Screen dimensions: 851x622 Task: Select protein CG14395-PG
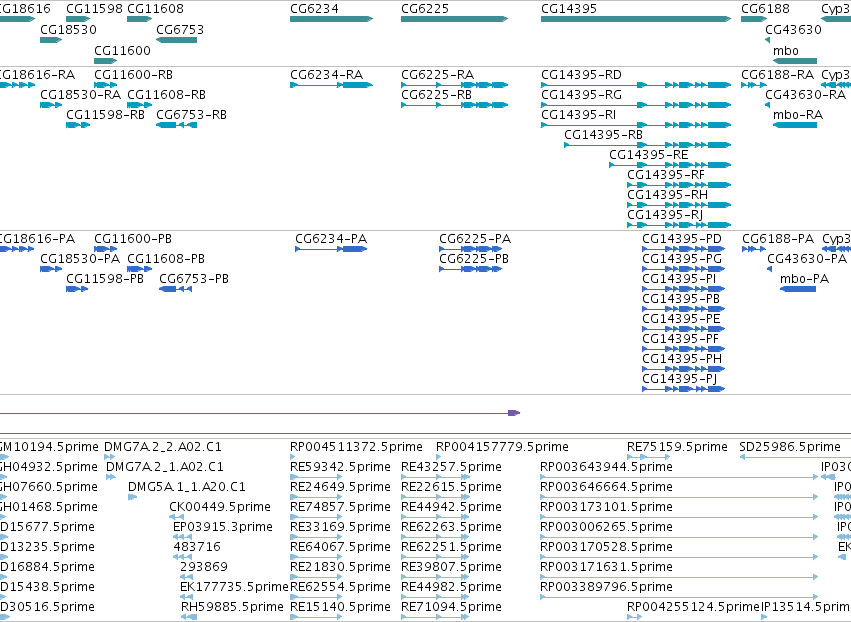coord(682,259)
